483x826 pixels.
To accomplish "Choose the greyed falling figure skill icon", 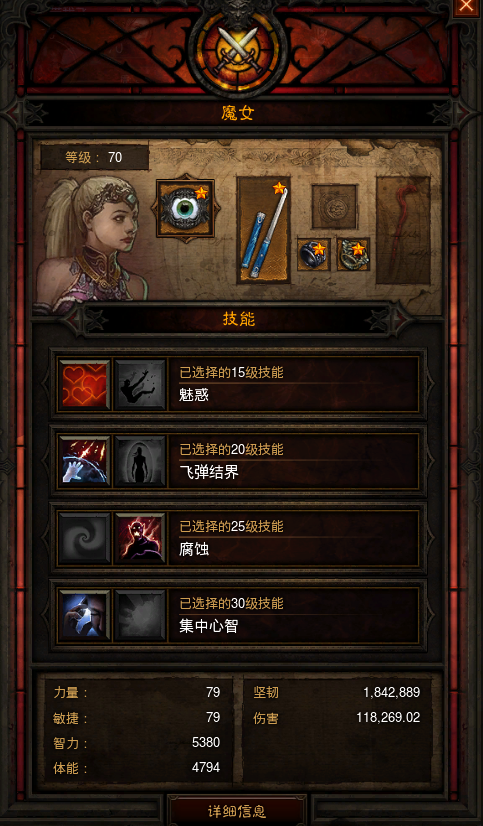I will tap(140, 385).
